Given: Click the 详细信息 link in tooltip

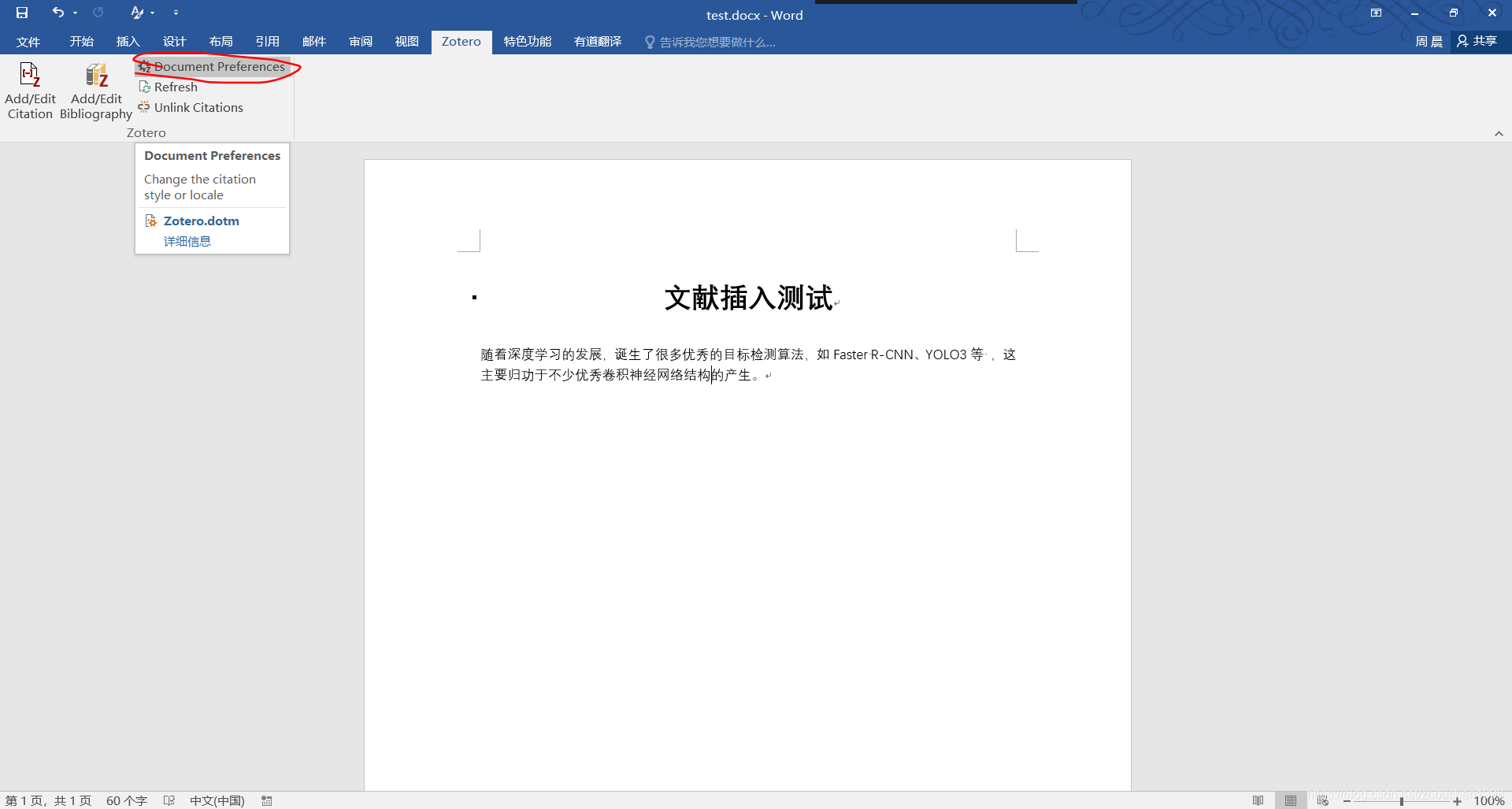Looking at the screenshot, I should pos(187,242).
